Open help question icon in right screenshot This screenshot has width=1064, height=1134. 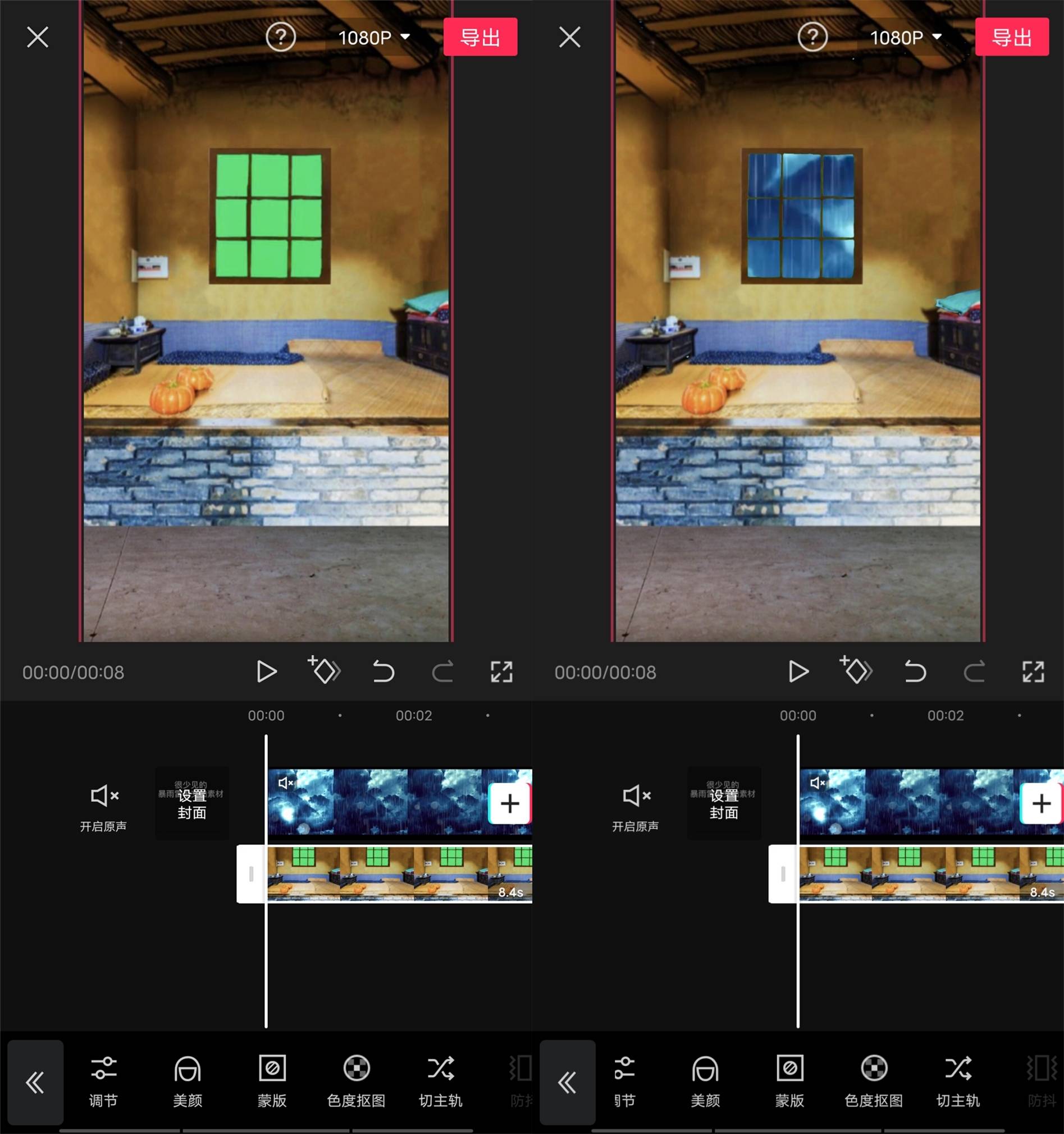[x=812, y=37]
